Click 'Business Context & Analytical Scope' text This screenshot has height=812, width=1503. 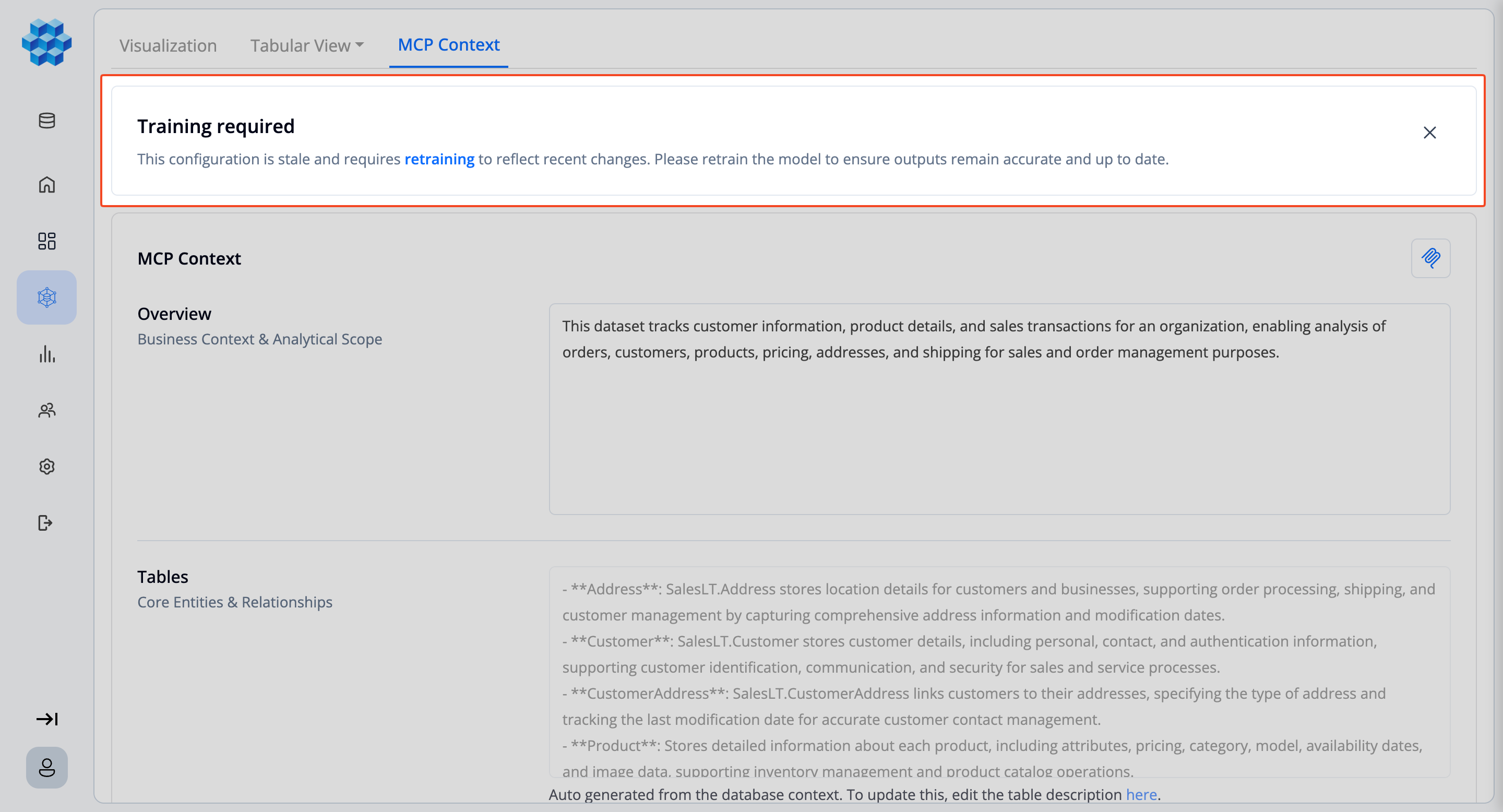(260, 339)
